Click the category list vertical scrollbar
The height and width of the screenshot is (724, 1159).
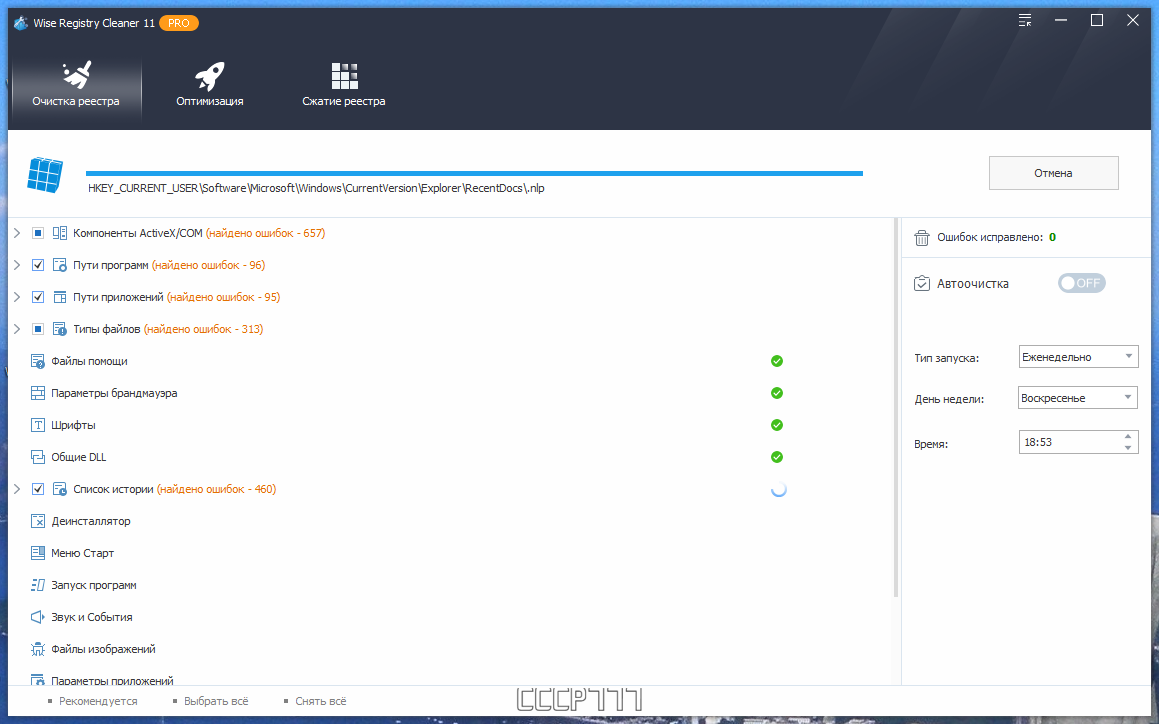896,408
